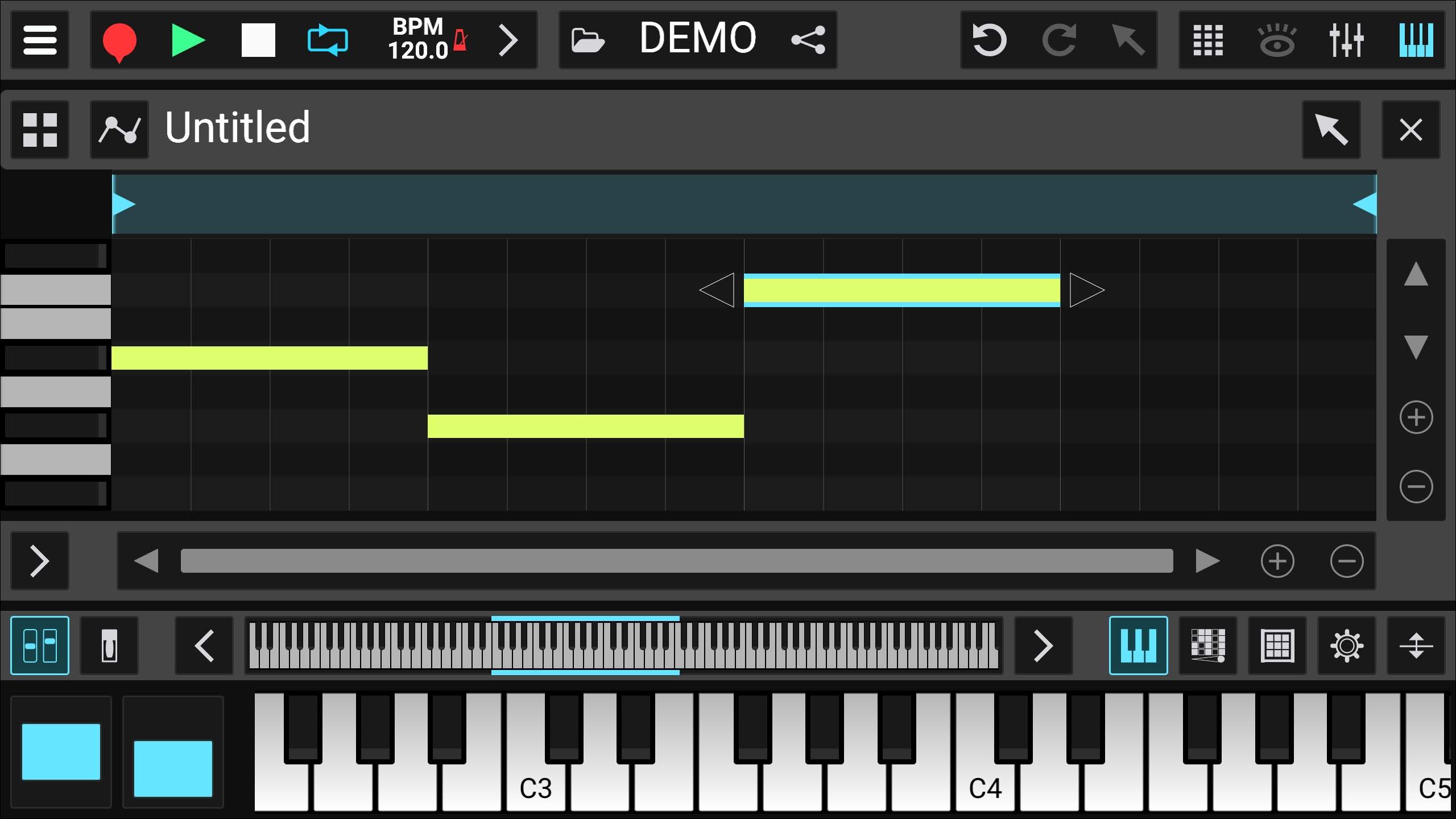Viewport: 1456px width, 819px height.
Task: Open the automation curve editor
Action: 119,130
